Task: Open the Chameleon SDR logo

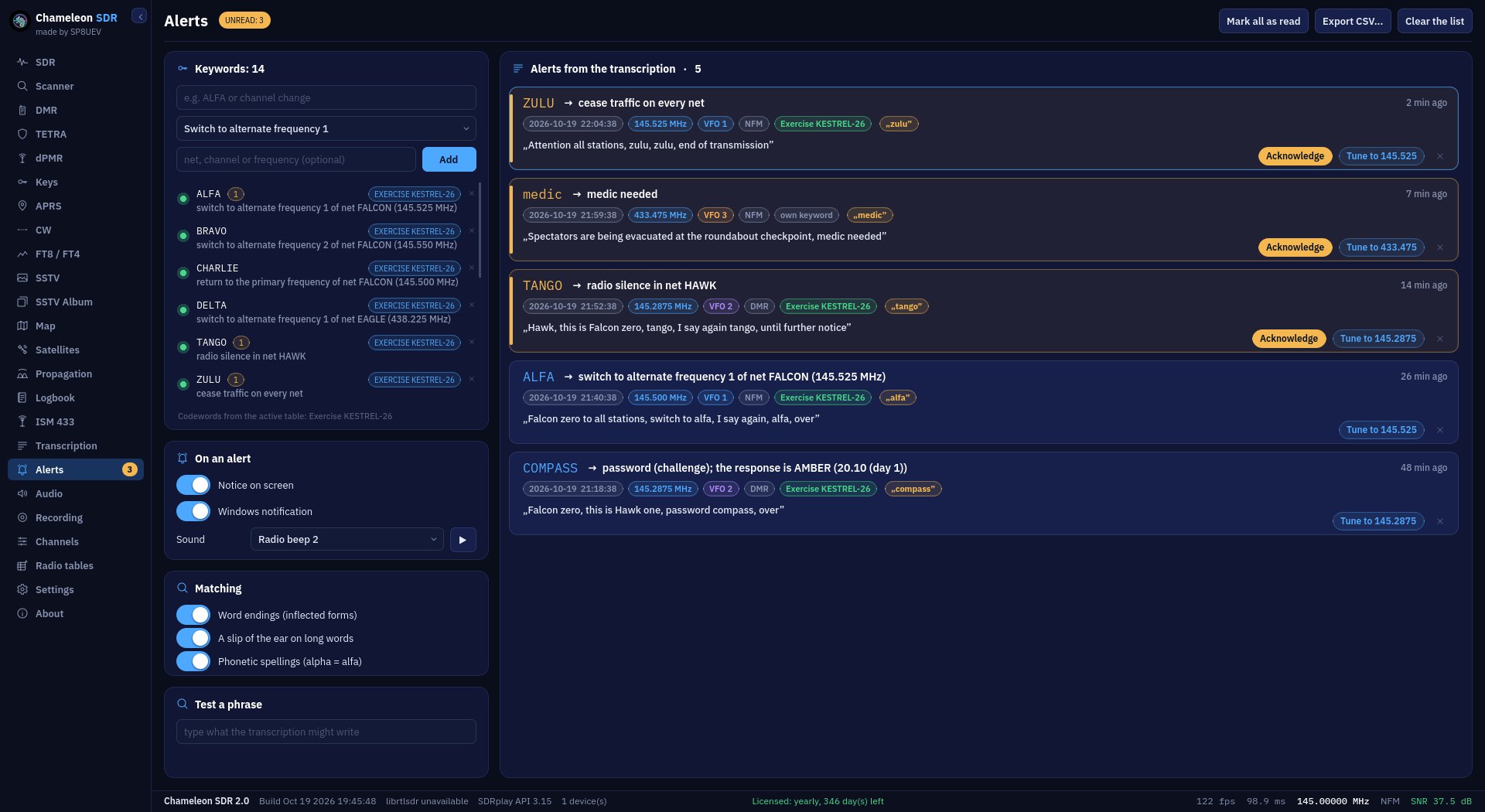Action: (20, 22)
